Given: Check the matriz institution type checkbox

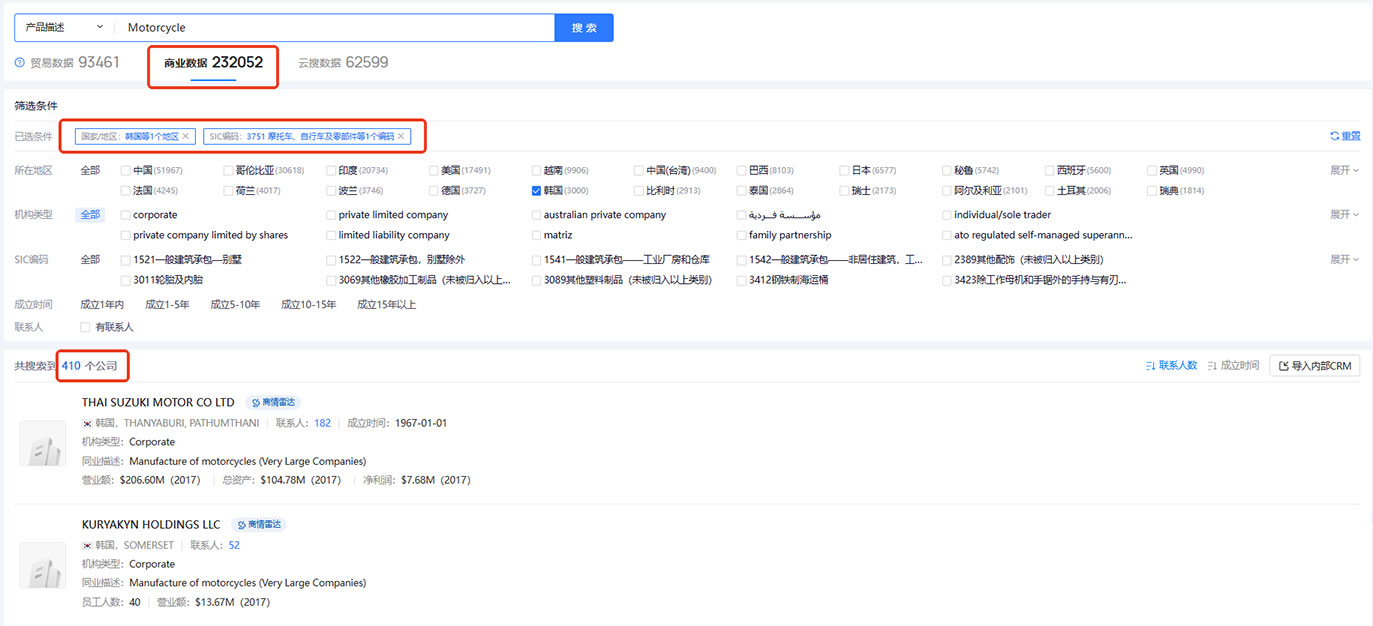Looking at the screenshot, I should coord(537,236).
